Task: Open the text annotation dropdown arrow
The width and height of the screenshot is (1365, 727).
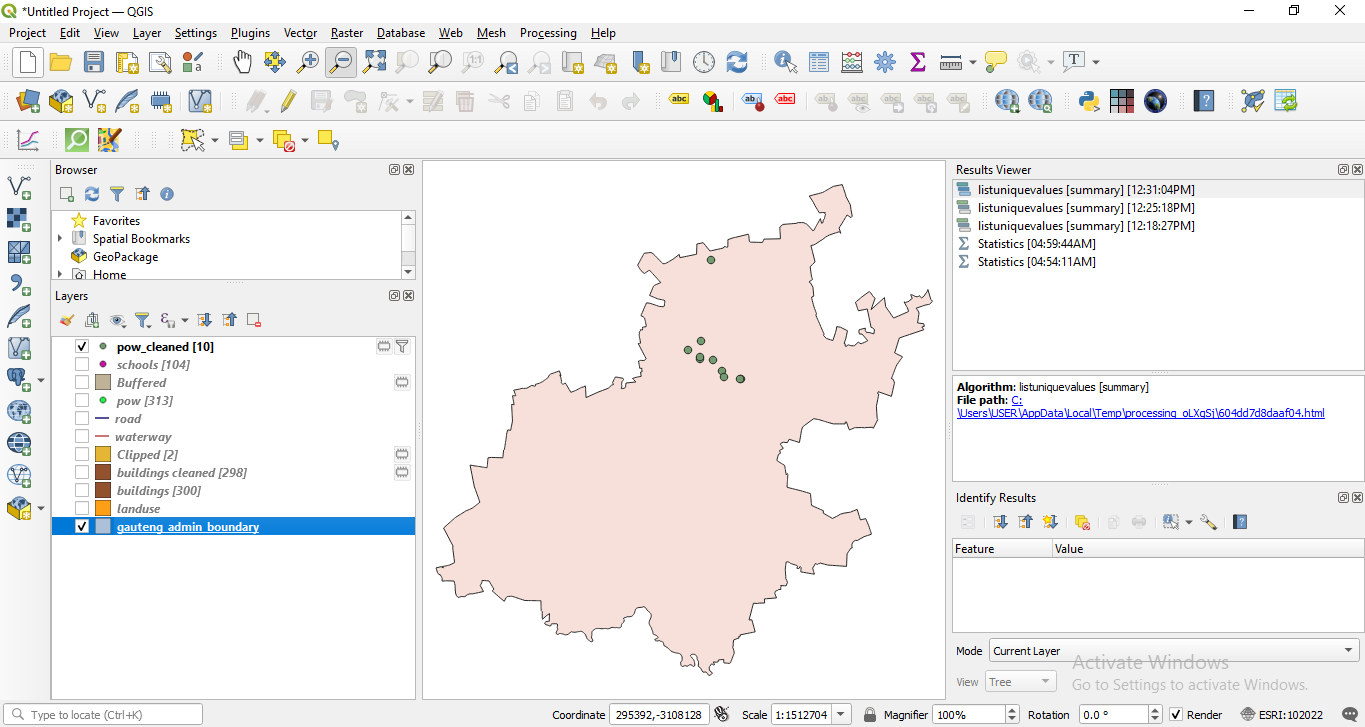Action: tap(1096, 62)
